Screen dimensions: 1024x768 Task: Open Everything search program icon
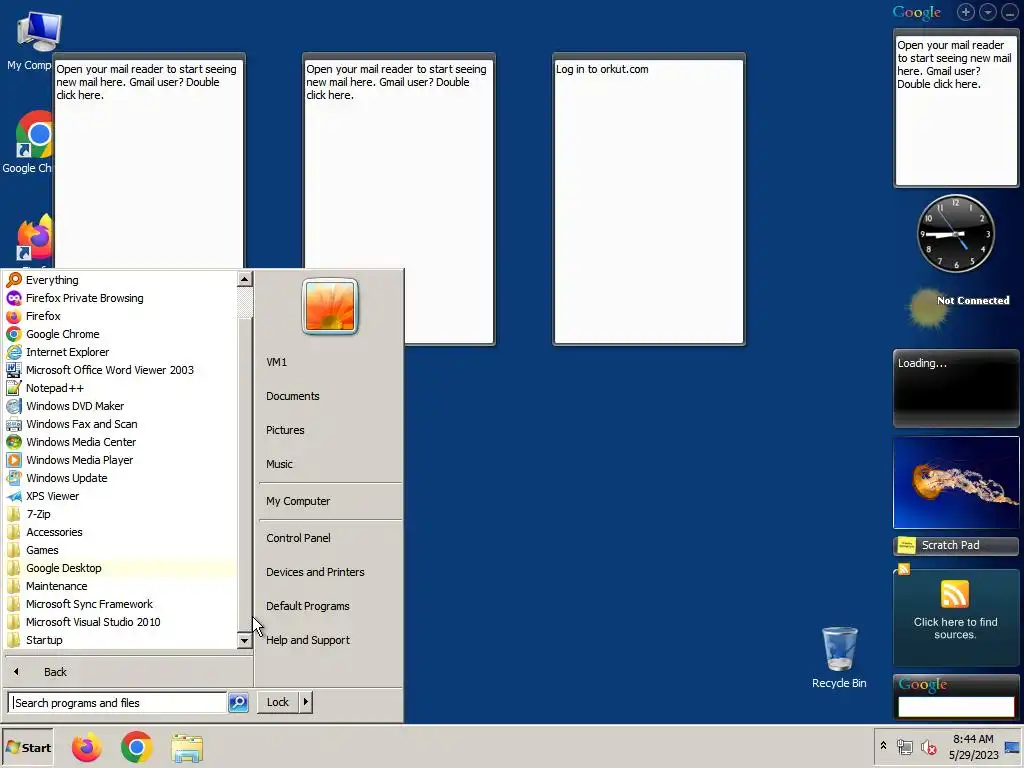click(x=14, y=280)
